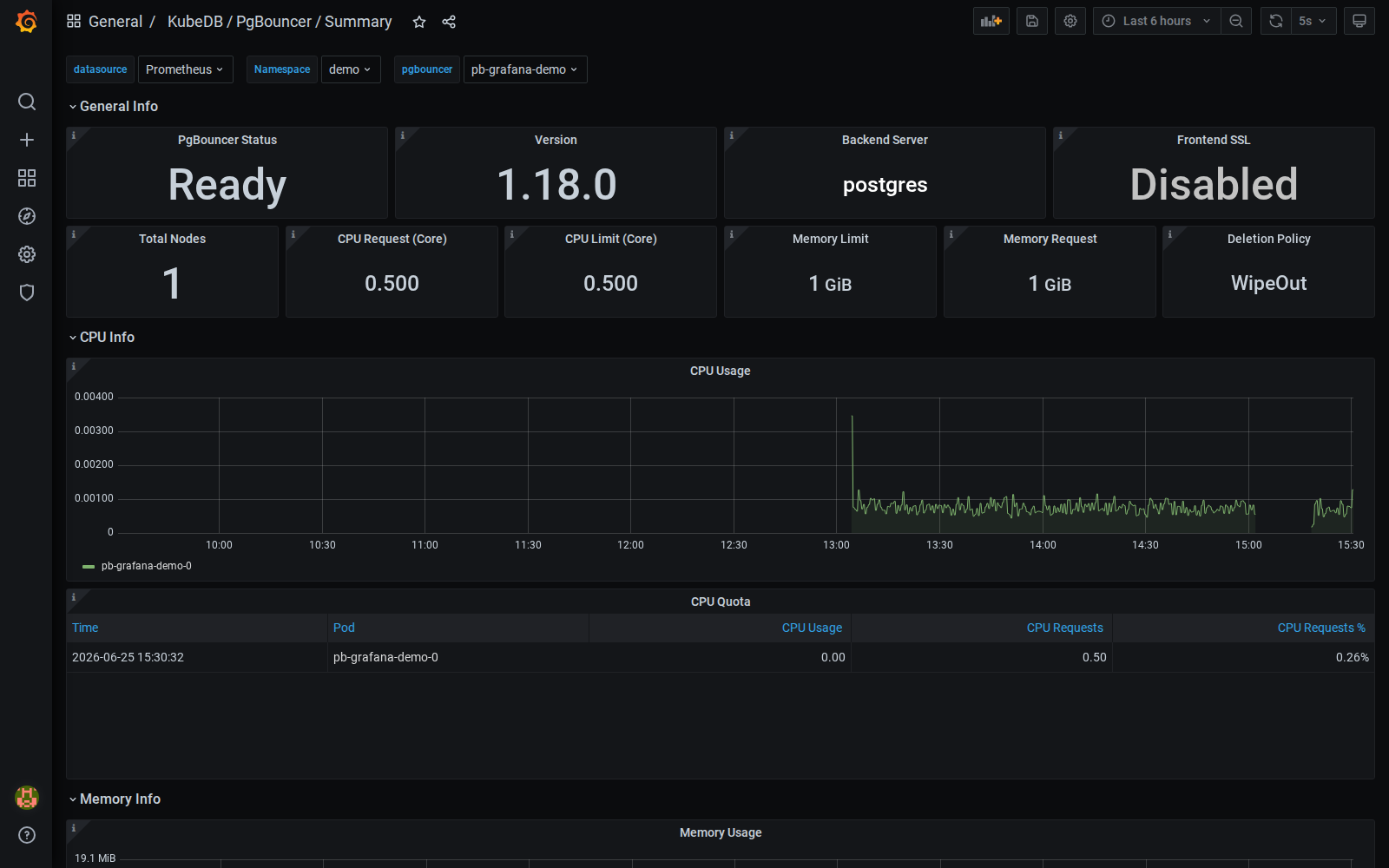The height and width of the screenshot is (868, 1389).
Task: Show info for Version panel
Action: click(x=403, y=135)
